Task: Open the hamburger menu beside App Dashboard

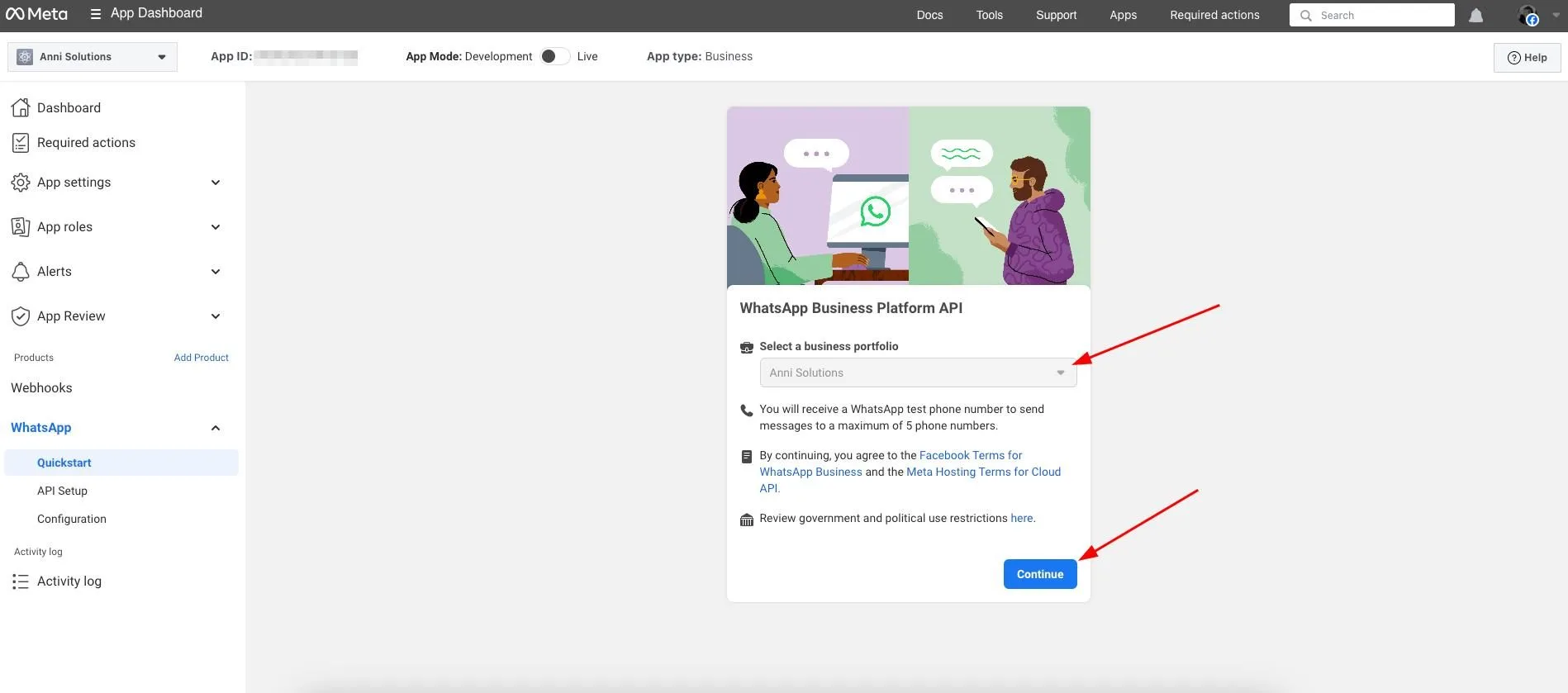Action: [96, 14]
